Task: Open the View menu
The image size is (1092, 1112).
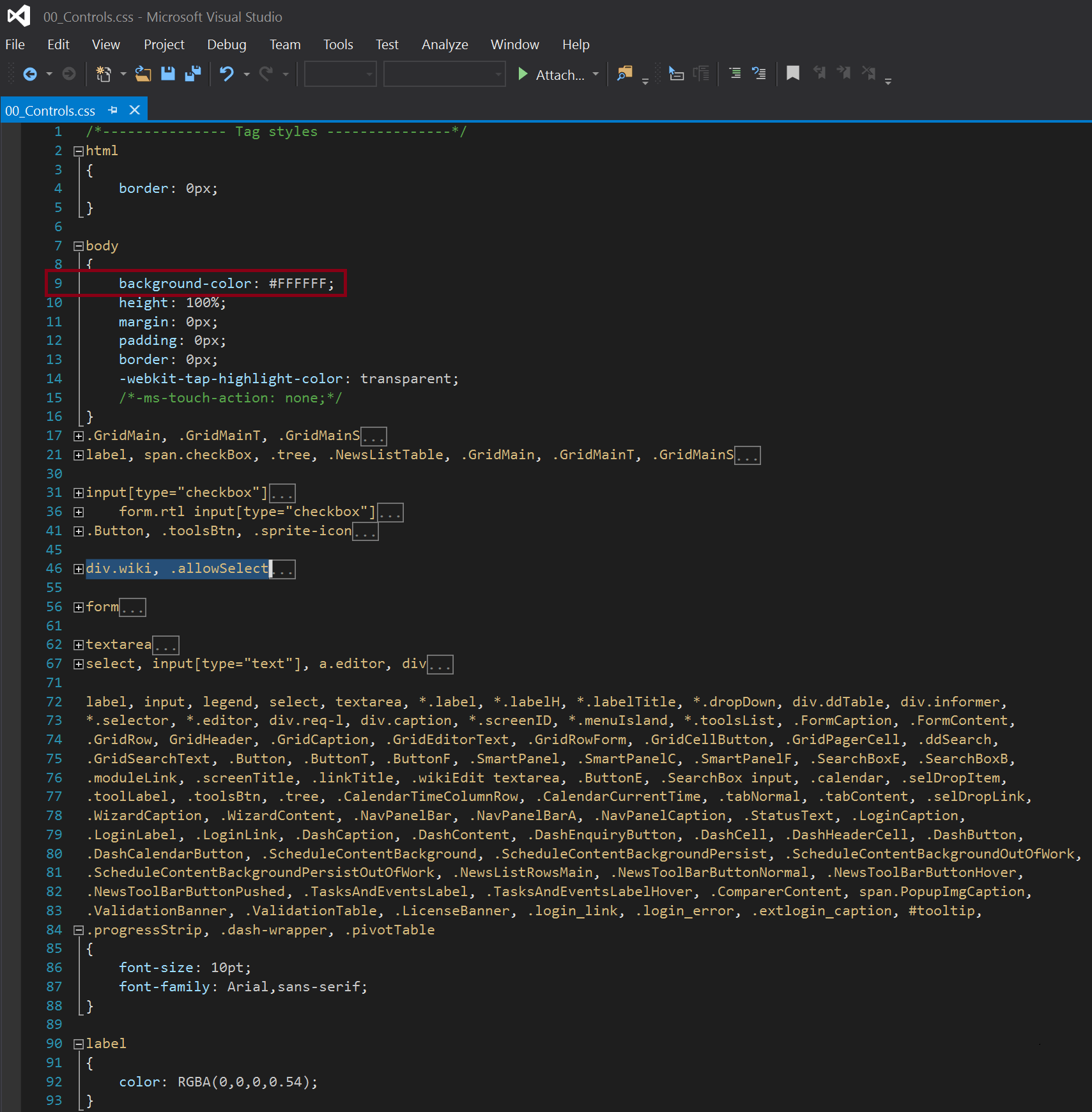Action: pyautogui.click(x=106, y=45)
